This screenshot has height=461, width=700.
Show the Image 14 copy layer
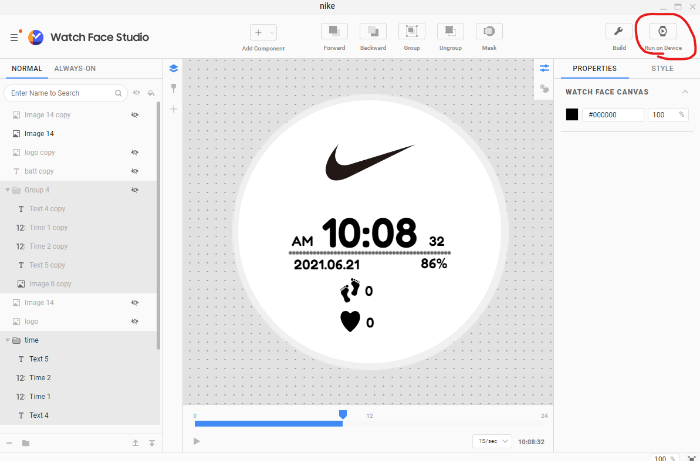point(134,115)
